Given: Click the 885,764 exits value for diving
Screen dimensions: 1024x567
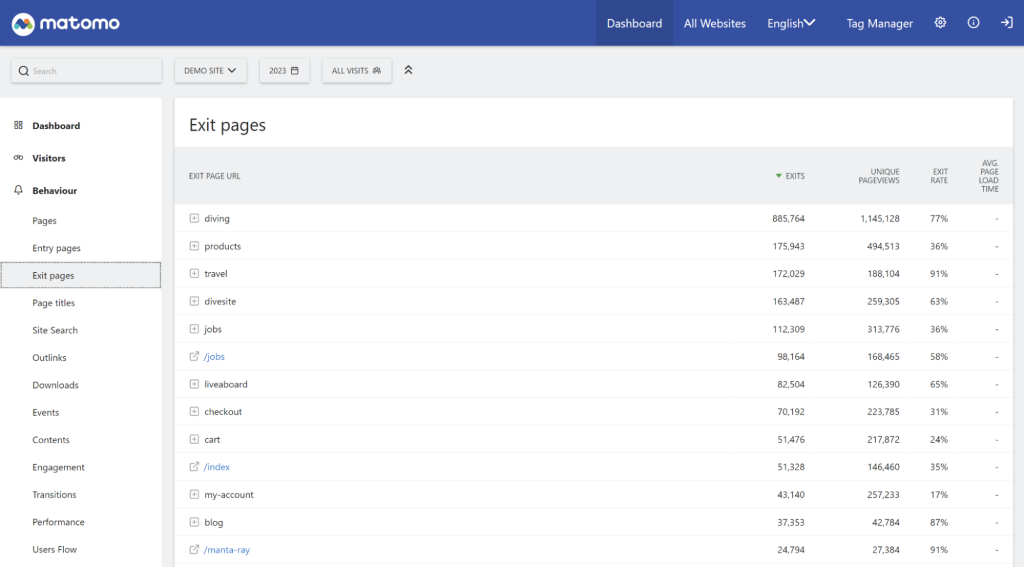Looking at the screenshot, I should coord(788,218).
